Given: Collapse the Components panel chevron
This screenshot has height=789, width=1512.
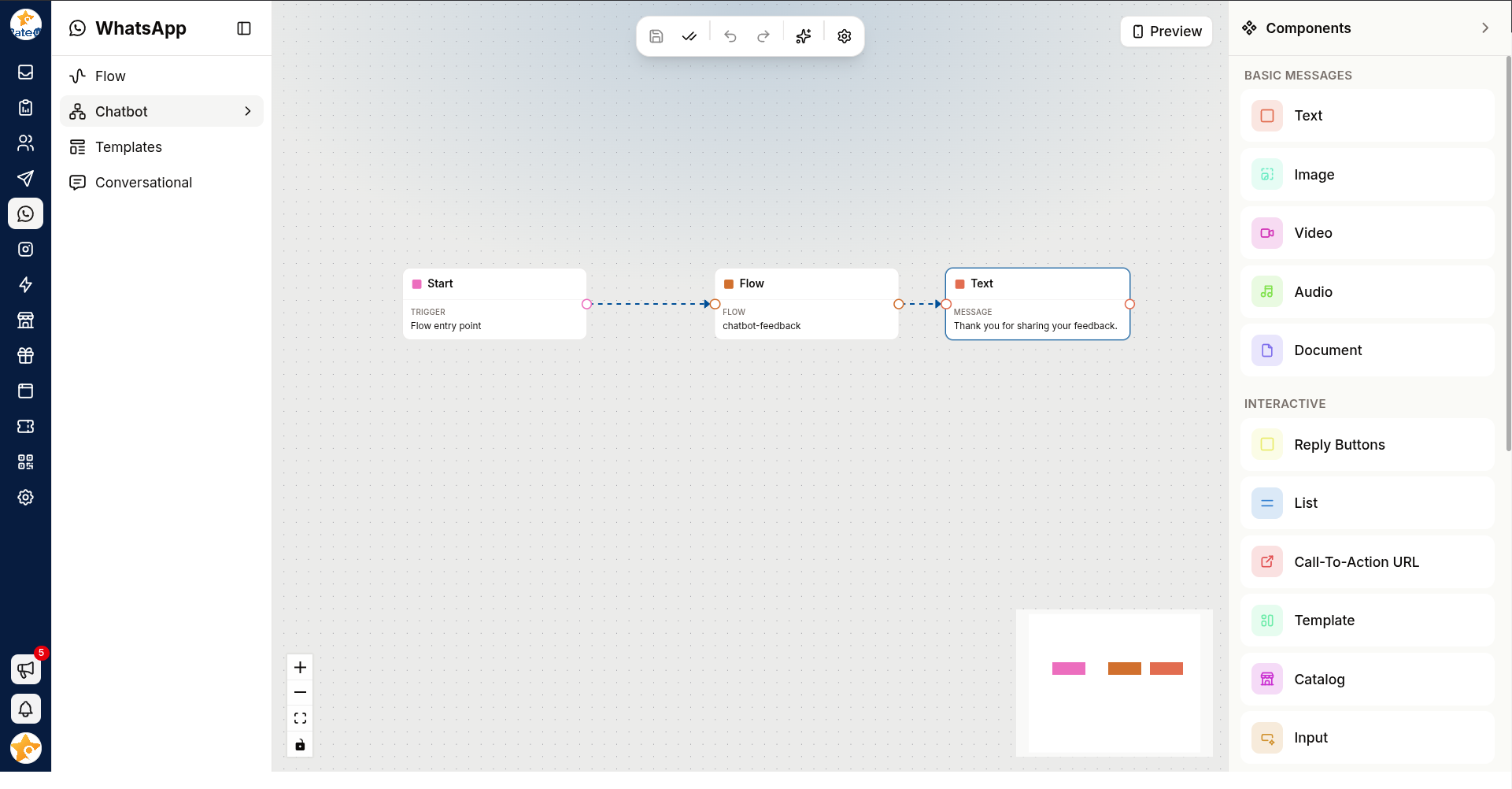Looking at the screenshot, I should pyautogui.click(x=1485, y=28).
